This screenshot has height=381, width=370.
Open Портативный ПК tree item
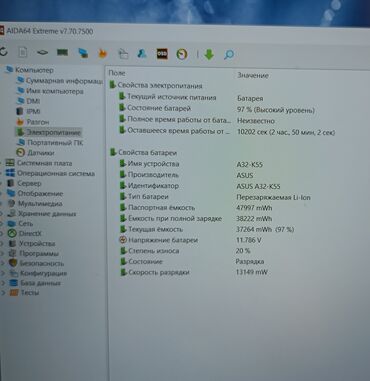(50, 143)
